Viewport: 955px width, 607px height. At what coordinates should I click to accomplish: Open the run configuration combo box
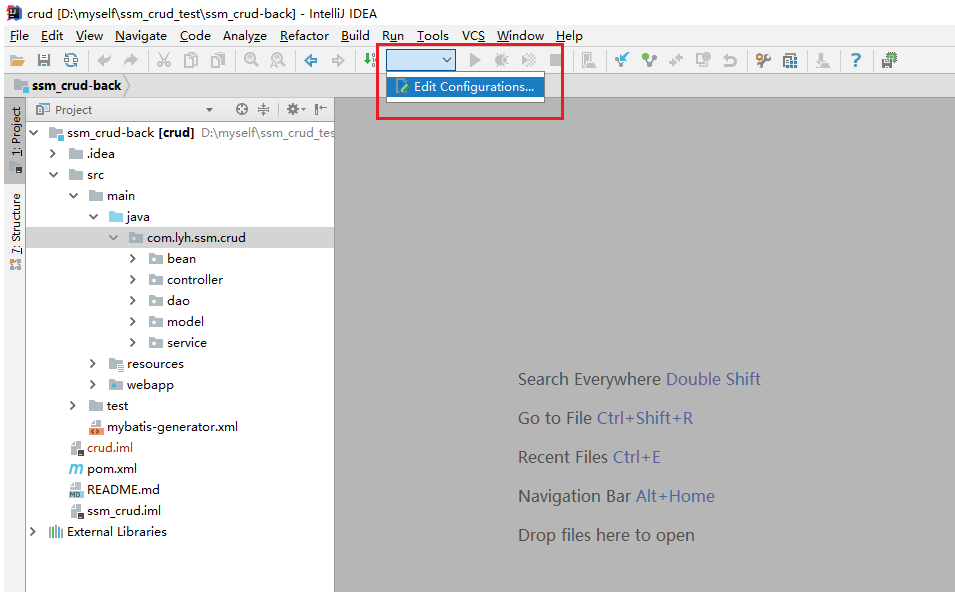point(421,60)
